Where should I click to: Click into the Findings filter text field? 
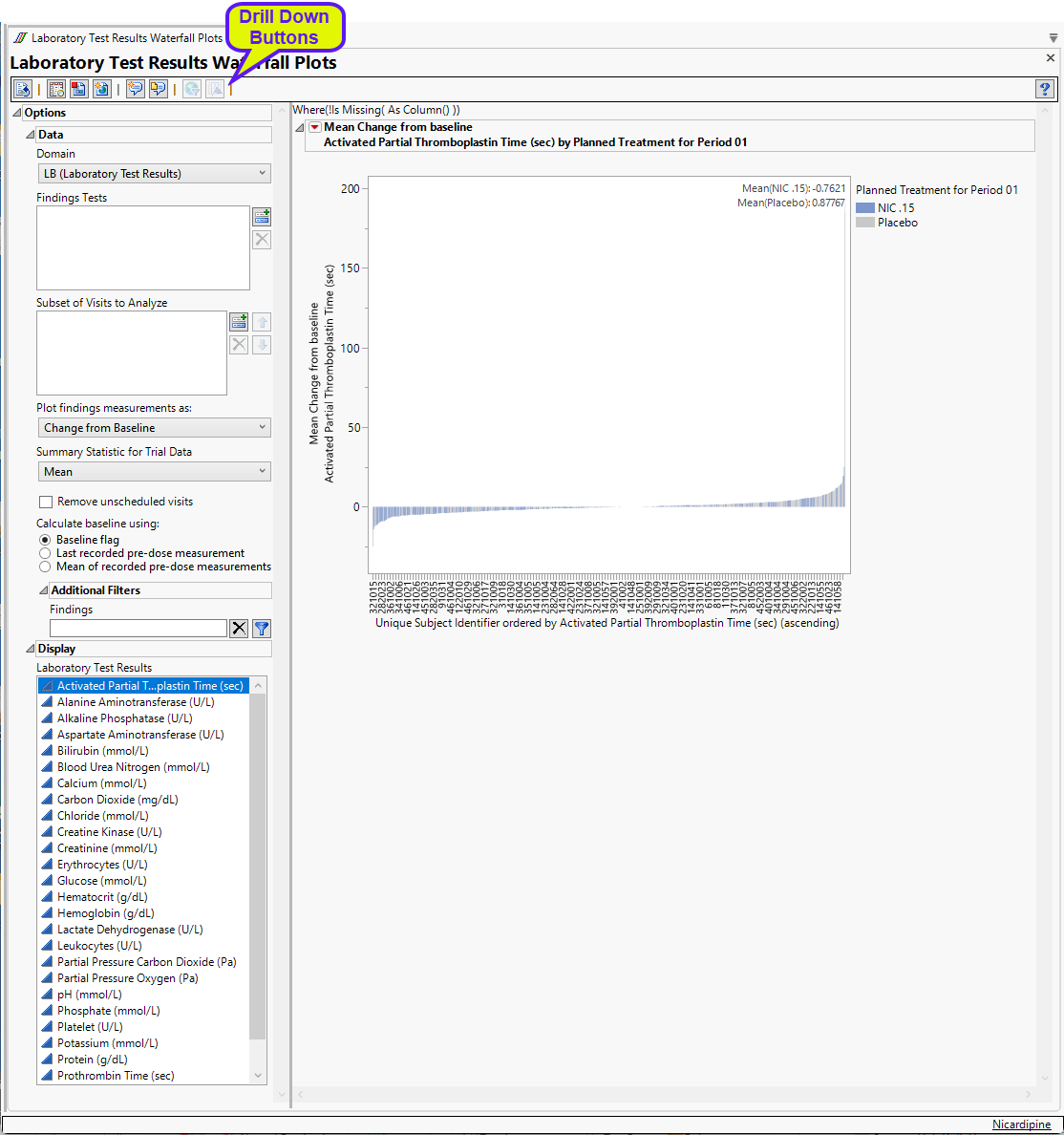(138, 629)
